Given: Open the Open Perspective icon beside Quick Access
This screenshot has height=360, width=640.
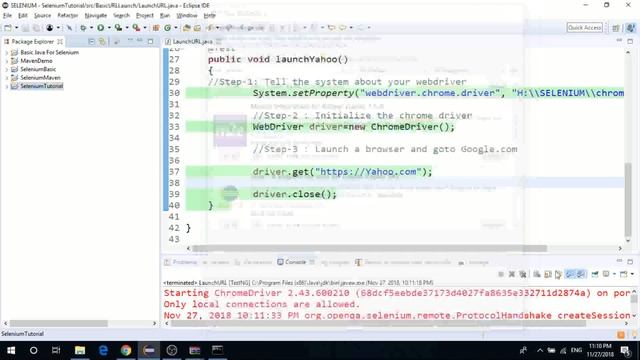Looking at the screenshot, I should [616, 28].
